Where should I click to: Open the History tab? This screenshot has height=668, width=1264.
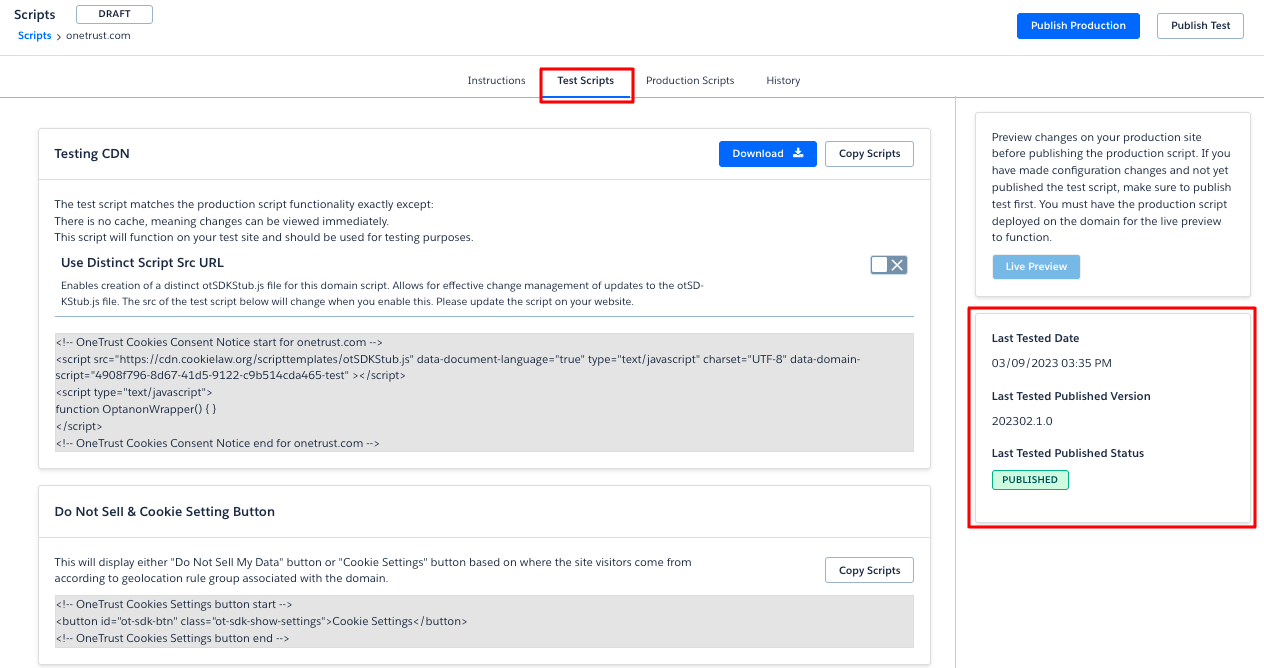coord(782,81)
